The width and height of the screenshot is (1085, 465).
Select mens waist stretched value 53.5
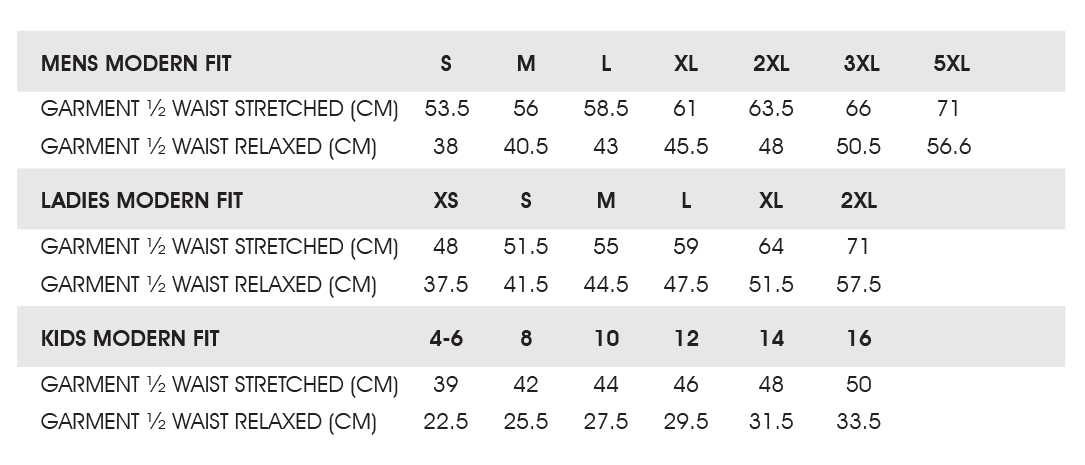(x=446, y=109)
